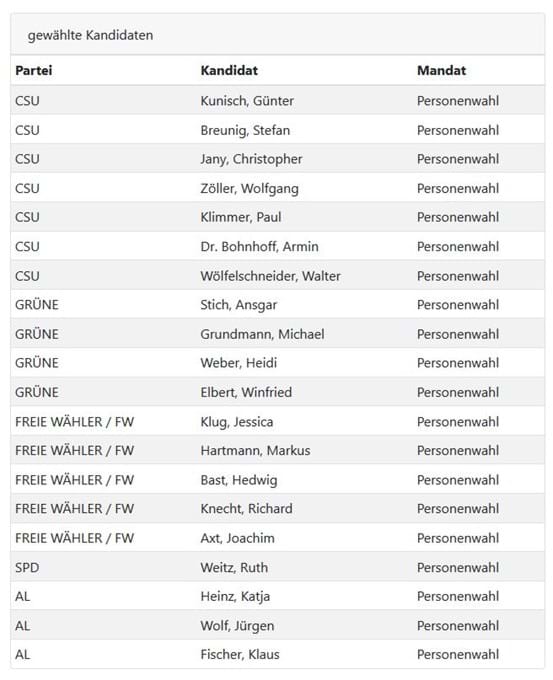Image resolution: width=553 pixels, height=680 pixels.
Task: Select candidate Wölfelschneider, Walter
Action: 270,276
